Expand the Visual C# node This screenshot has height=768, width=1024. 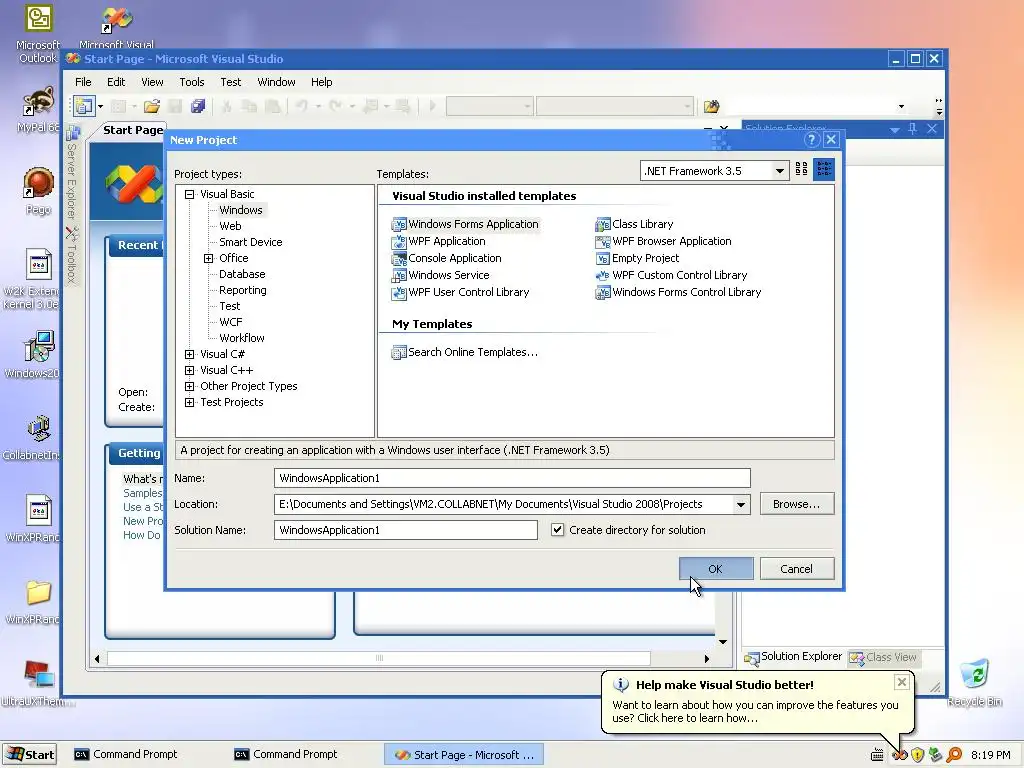[189, 354]
